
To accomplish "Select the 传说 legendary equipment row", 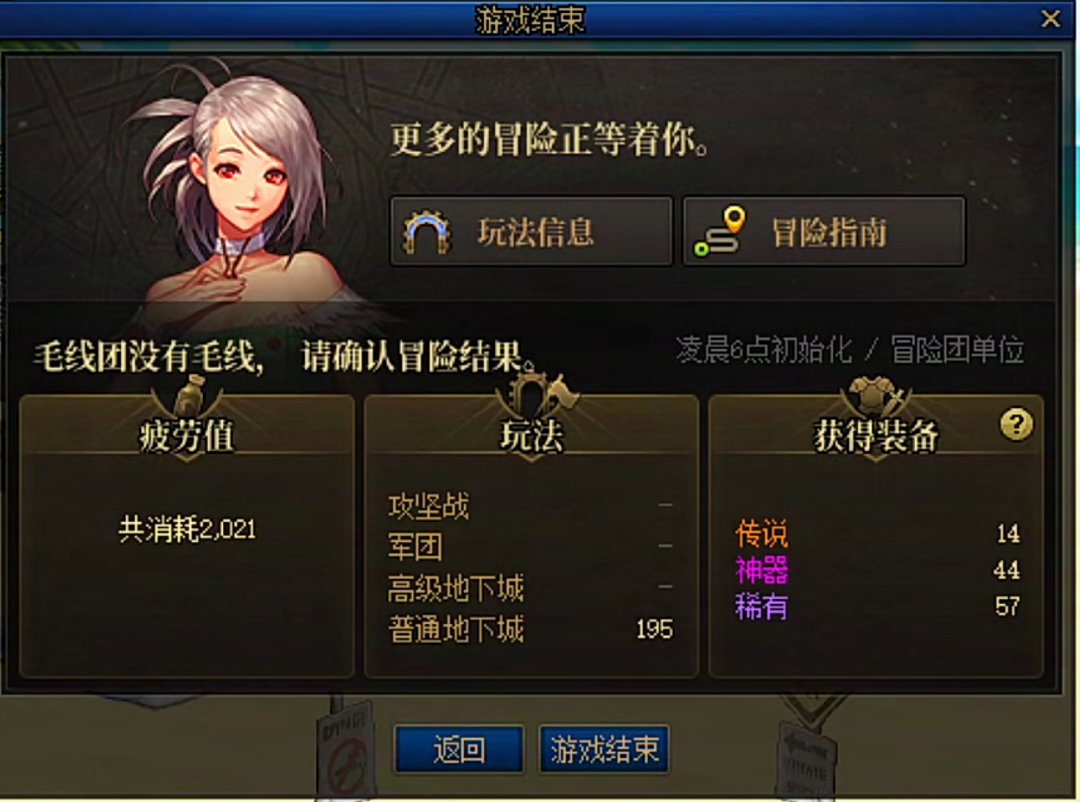I will (877, 533).
